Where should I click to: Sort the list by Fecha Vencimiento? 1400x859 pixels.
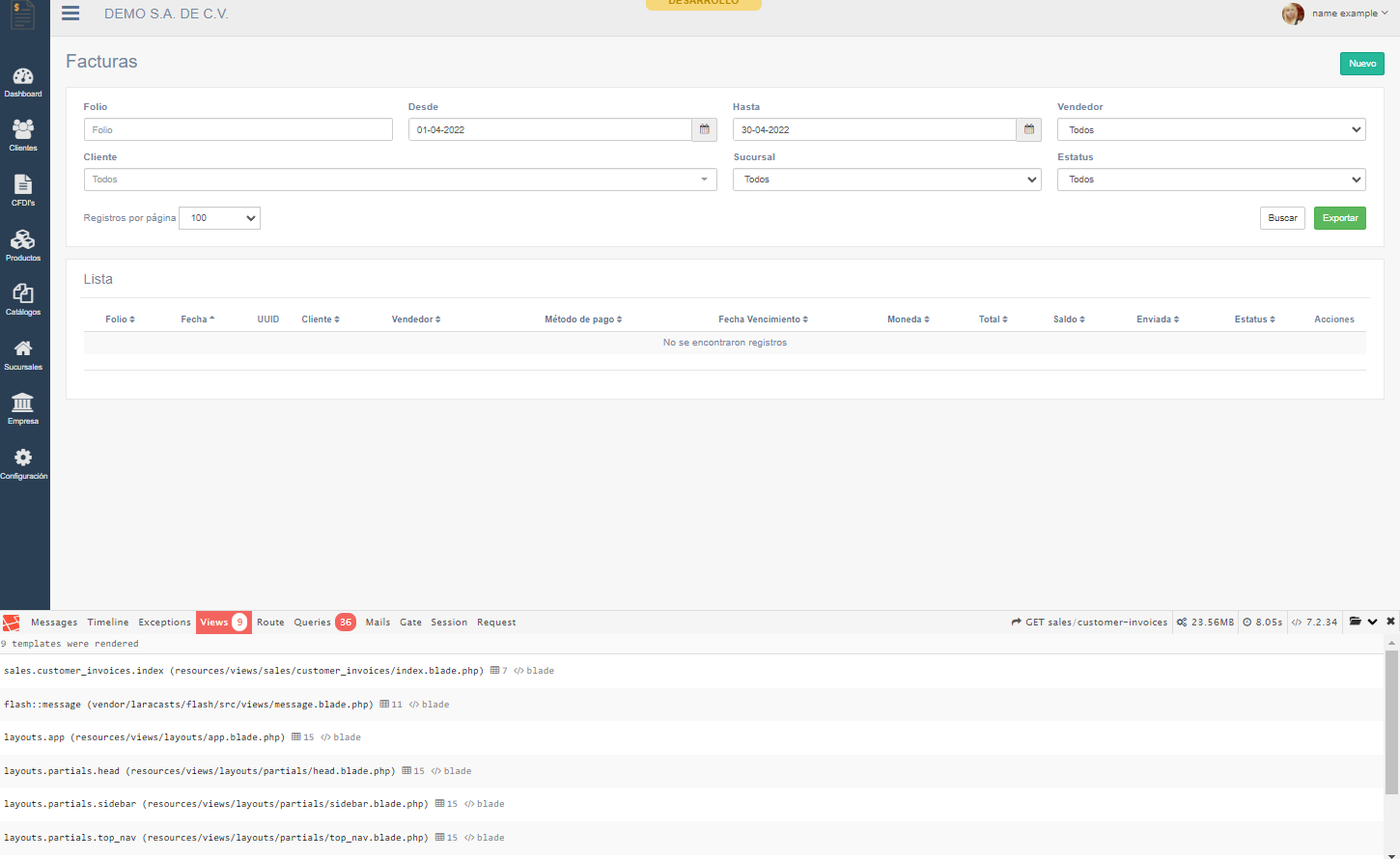[x=764, y=319]
